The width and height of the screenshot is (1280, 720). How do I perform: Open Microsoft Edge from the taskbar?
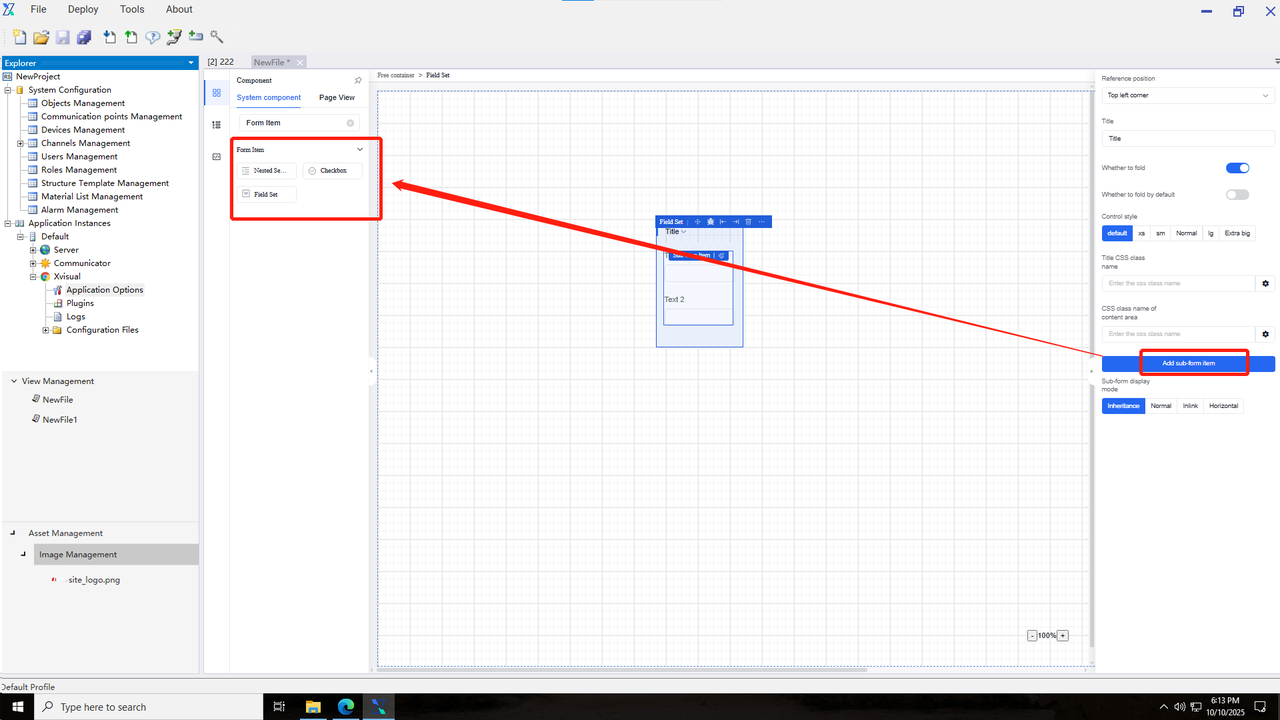[x=345, y=707]
